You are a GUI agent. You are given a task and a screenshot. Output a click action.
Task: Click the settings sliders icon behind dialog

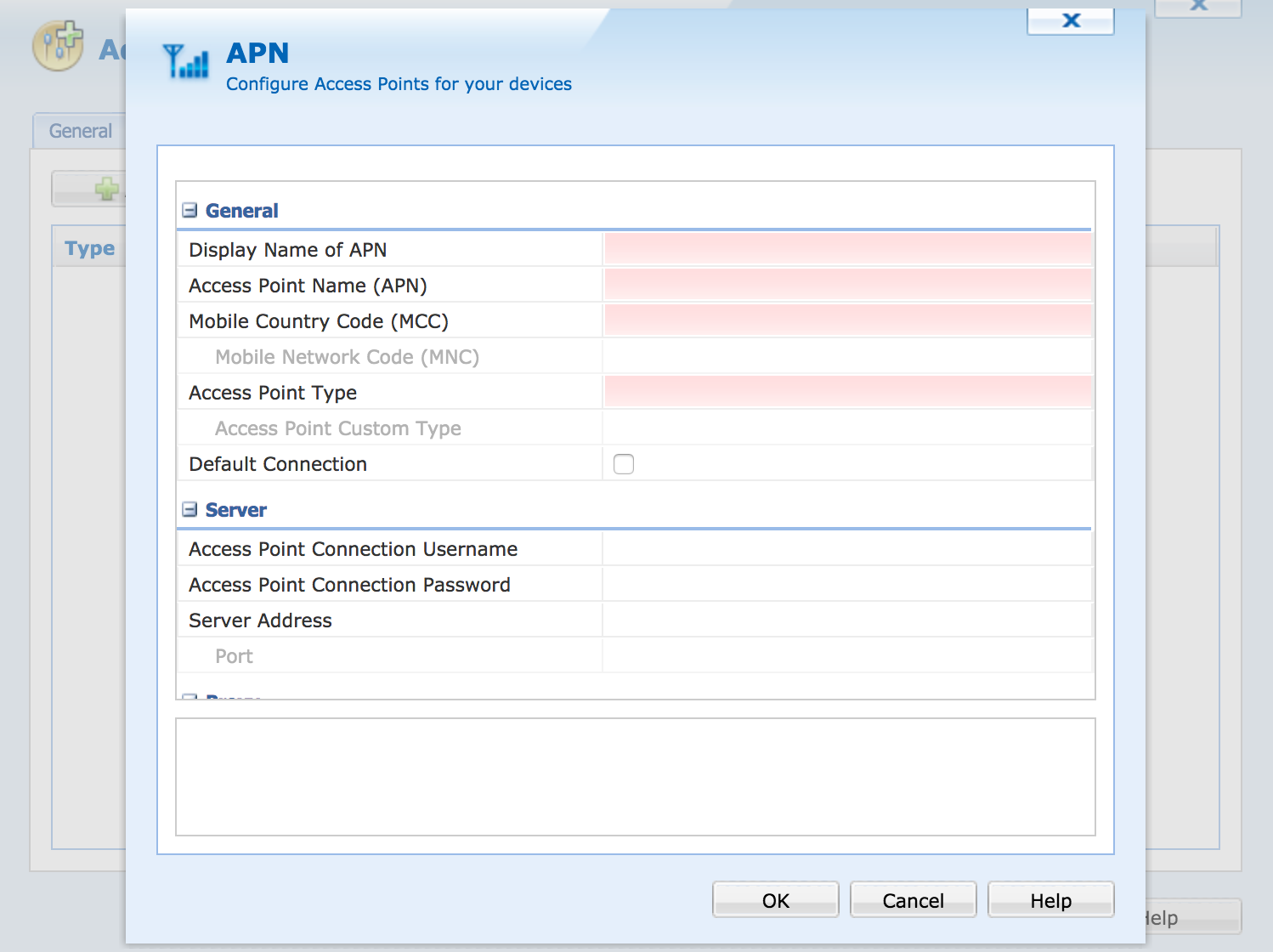[x=58, y=46]
